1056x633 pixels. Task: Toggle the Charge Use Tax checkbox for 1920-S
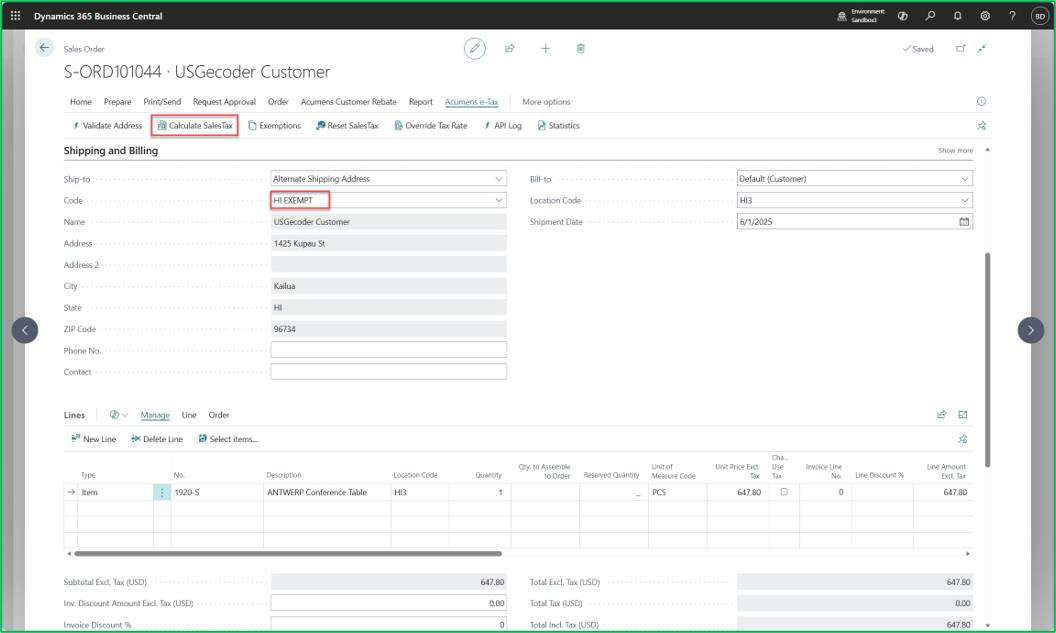pos(784,492)
